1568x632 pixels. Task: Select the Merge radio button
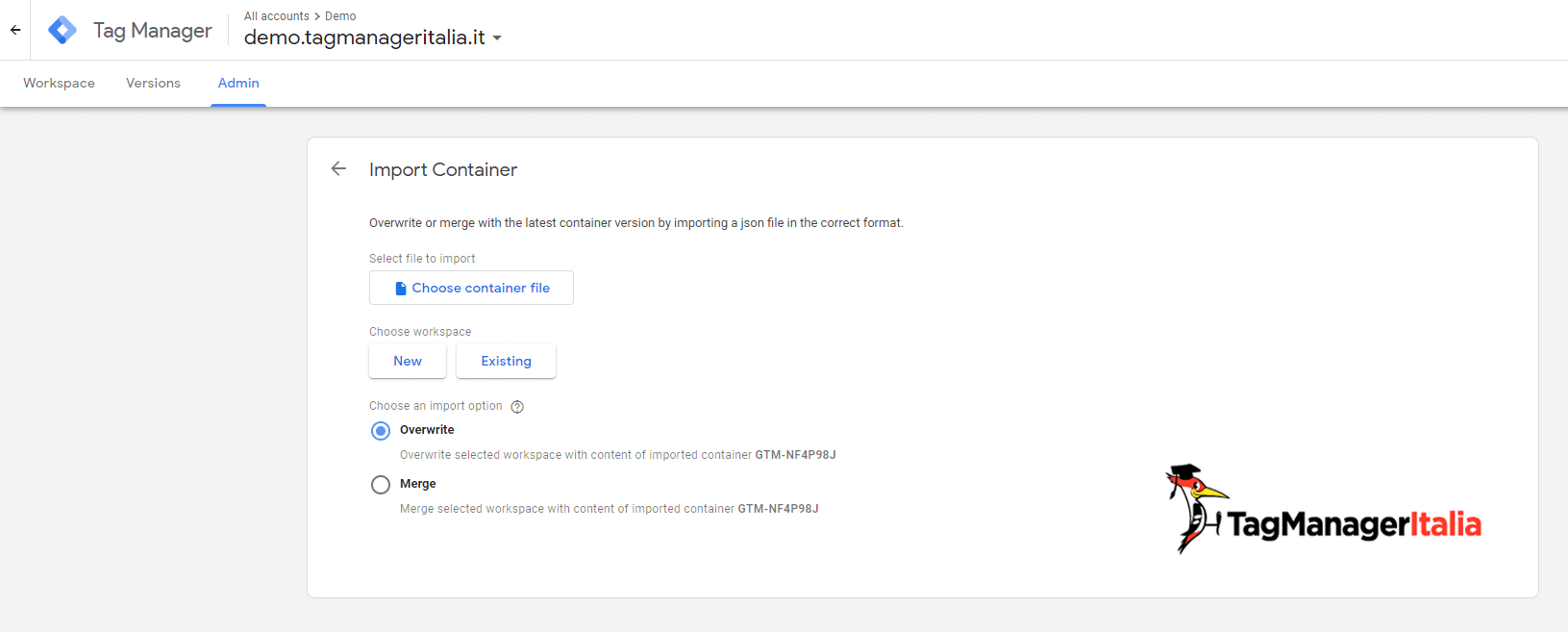tap(381, 485)
